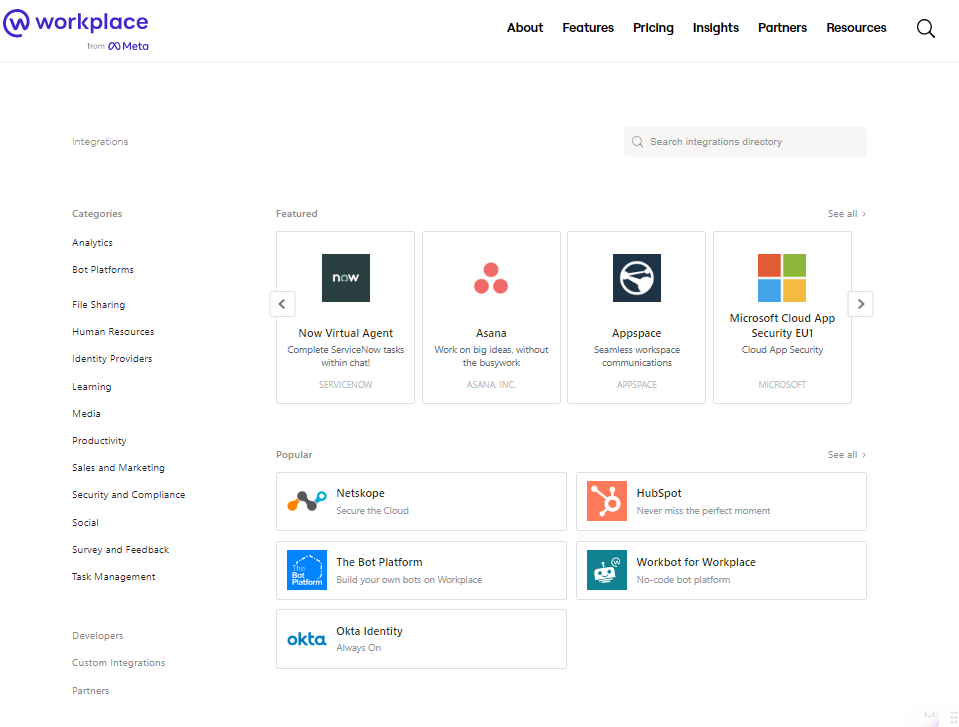Show previous featured integrations with left arrow
959x727 pixels.
point(282,304)
